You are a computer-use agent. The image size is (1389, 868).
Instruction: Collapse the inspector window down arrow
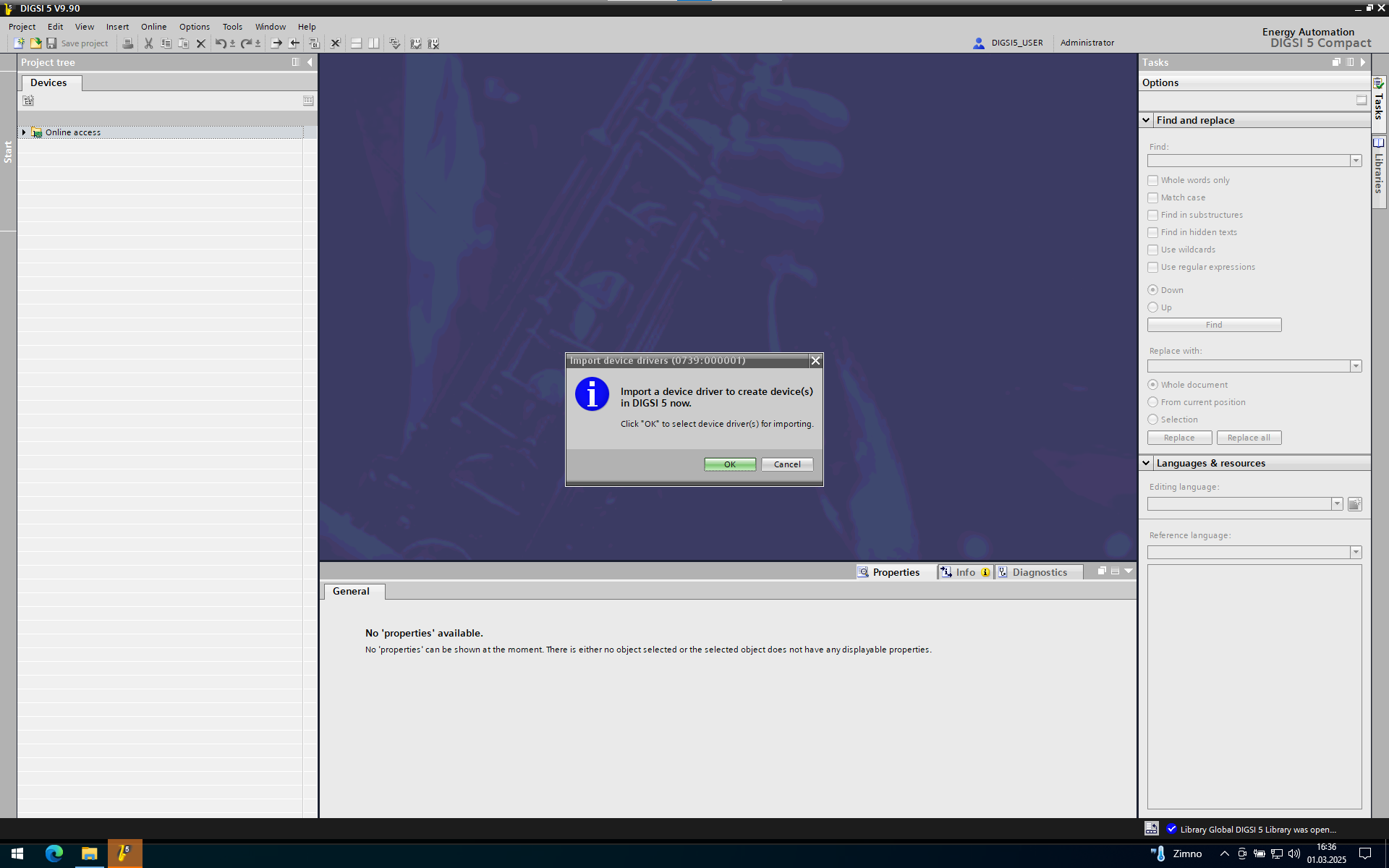click(1128, 571)
